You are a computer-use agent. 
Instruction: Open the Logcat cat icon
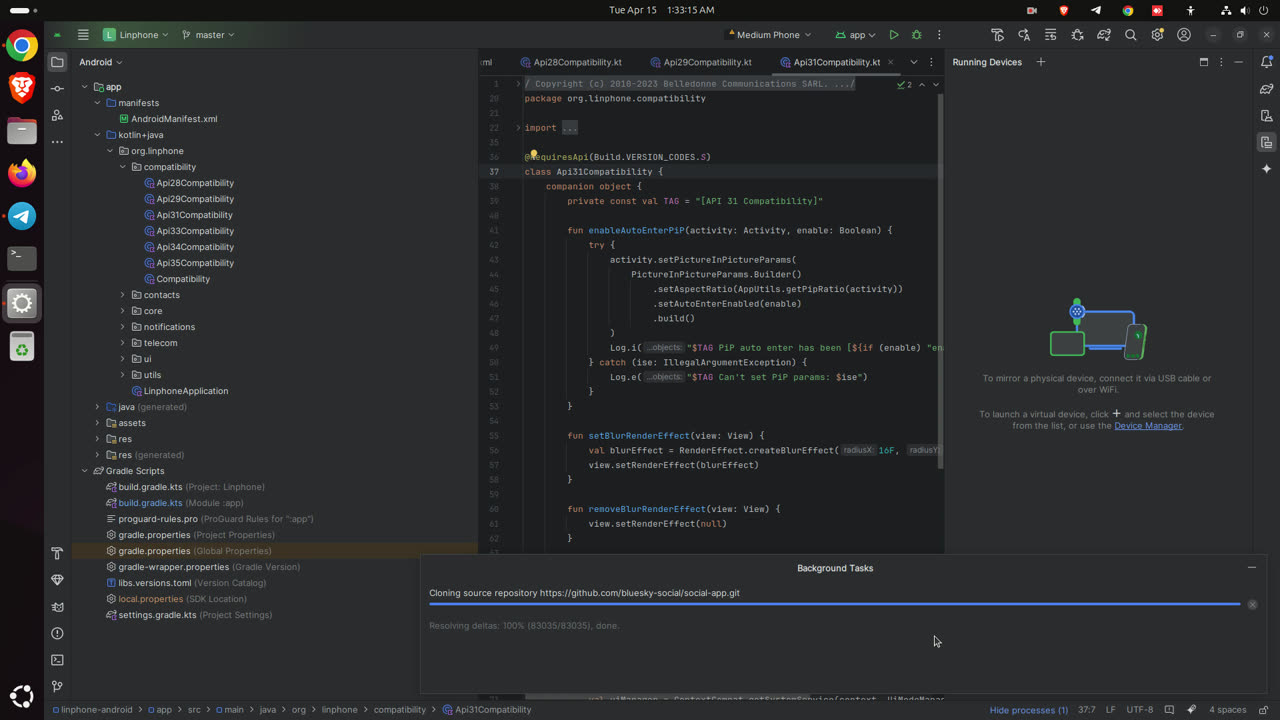(x=57, y=607)
